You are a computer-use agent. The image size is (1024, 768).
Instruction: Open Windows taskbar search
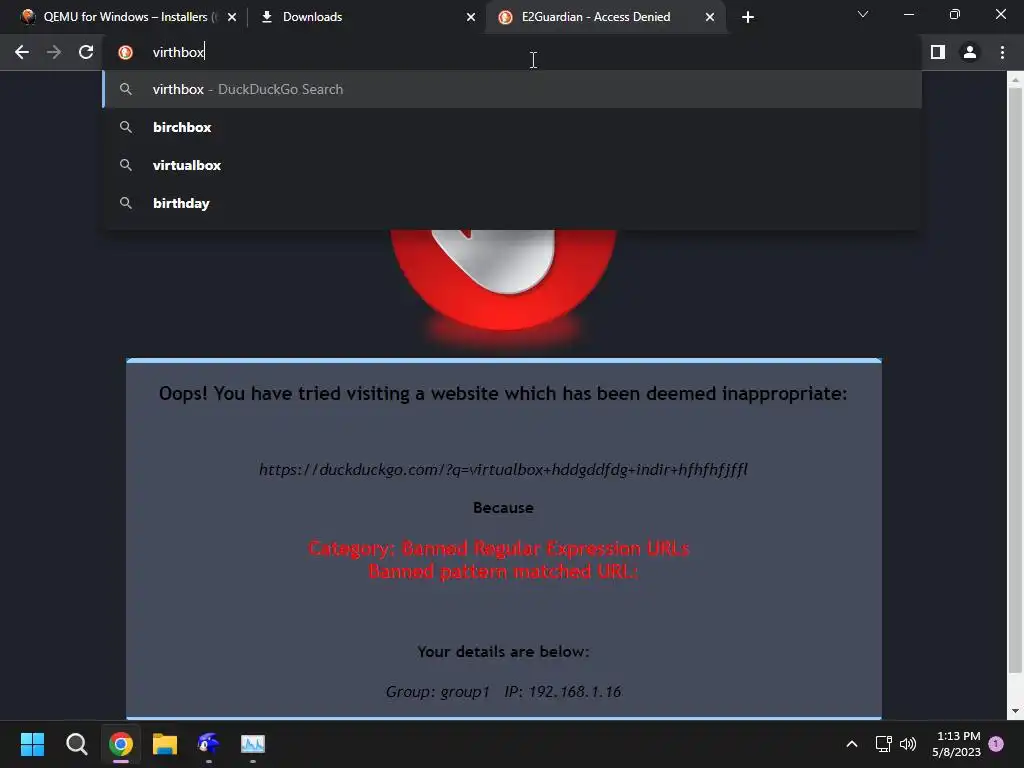pyautogui.click(x=76, y=744)
